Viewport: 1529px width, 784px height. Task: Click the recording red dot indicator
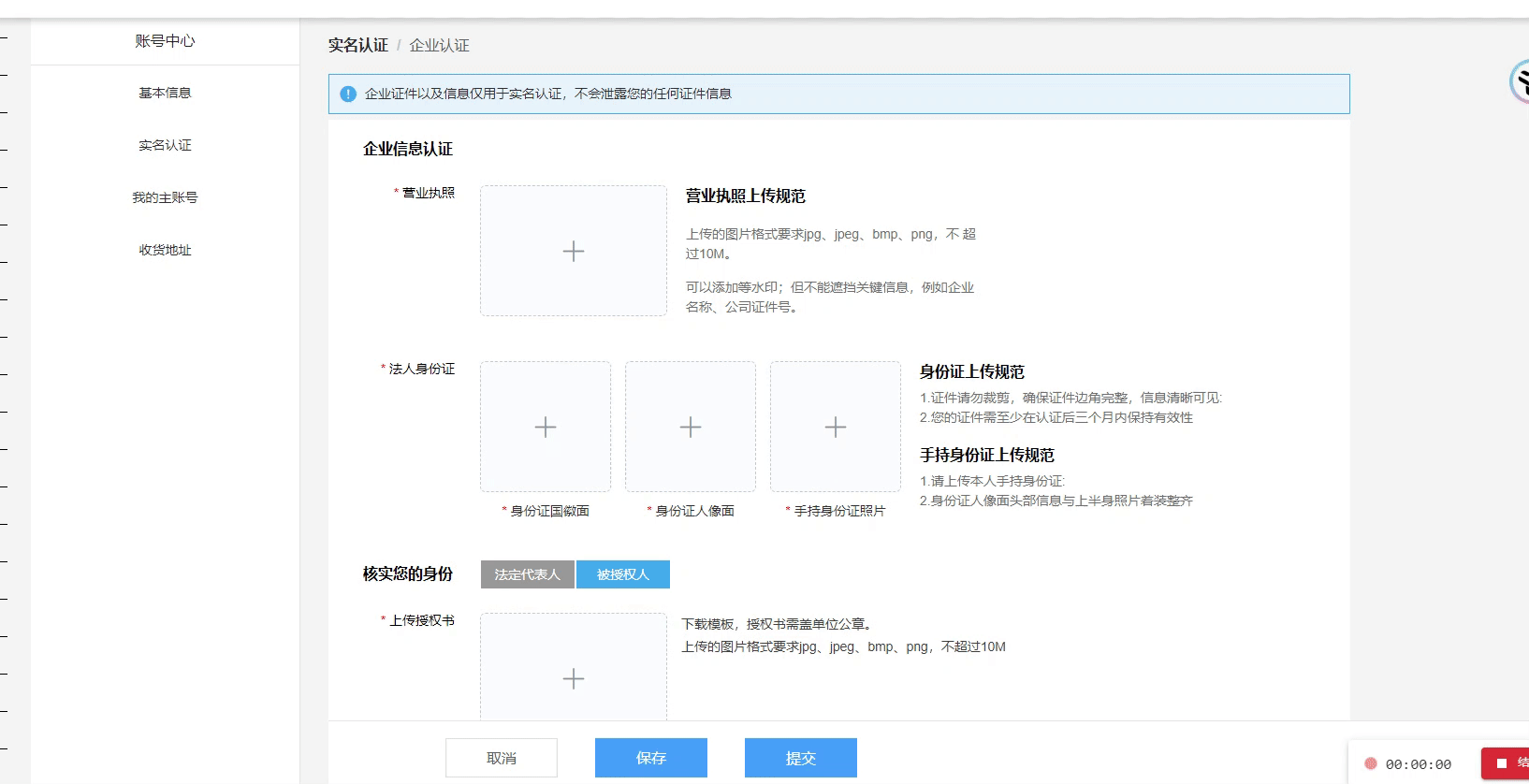(x=1371, y=763)
